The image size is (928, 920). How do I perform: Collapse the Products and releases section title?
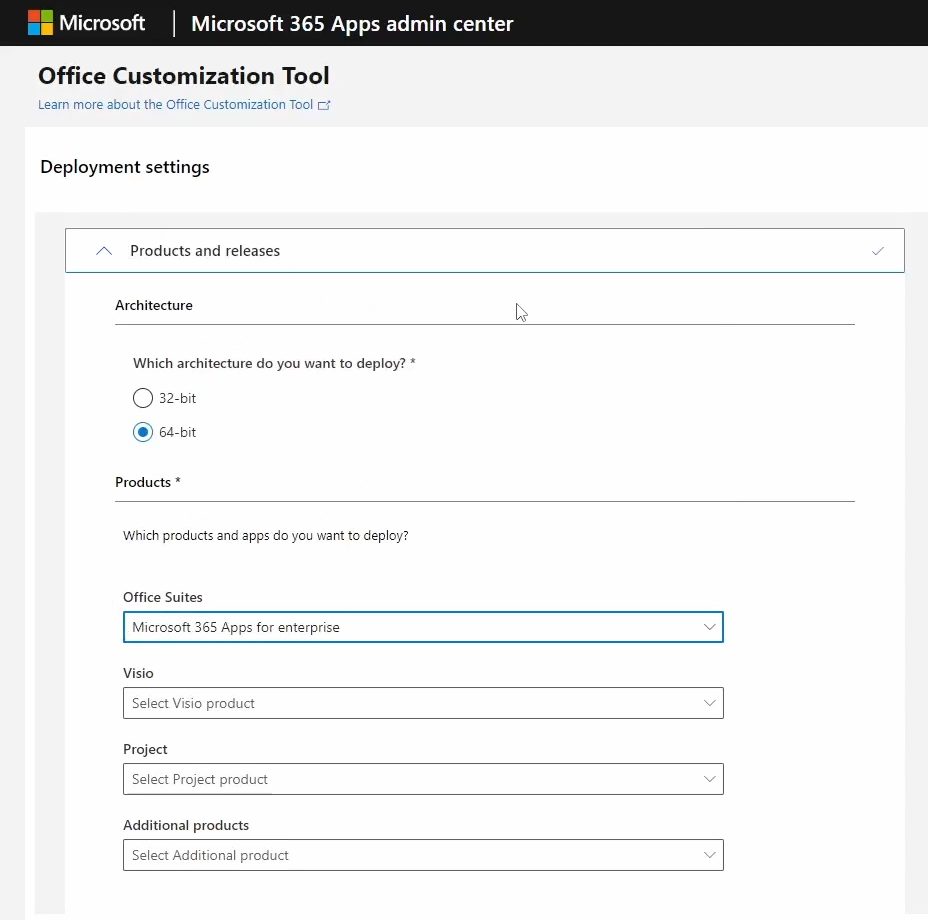[205, 251]
